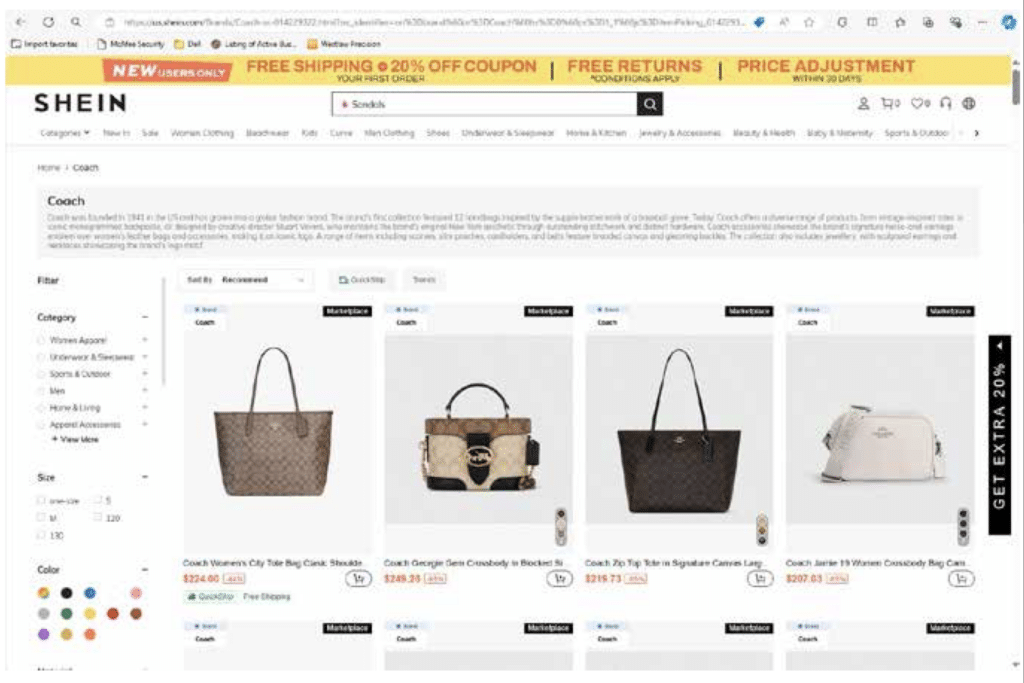Check the Women Apparel category checkbox
The image size is (1024, 683).
click(41, 340)
